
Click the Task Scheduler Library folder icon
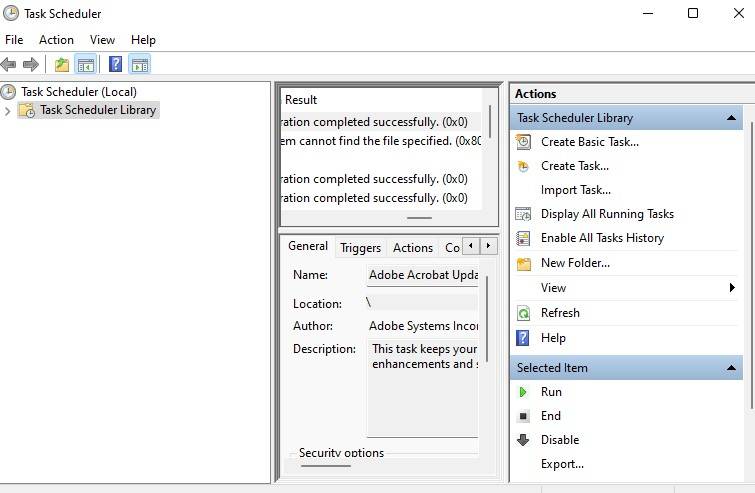coord(26,110)
